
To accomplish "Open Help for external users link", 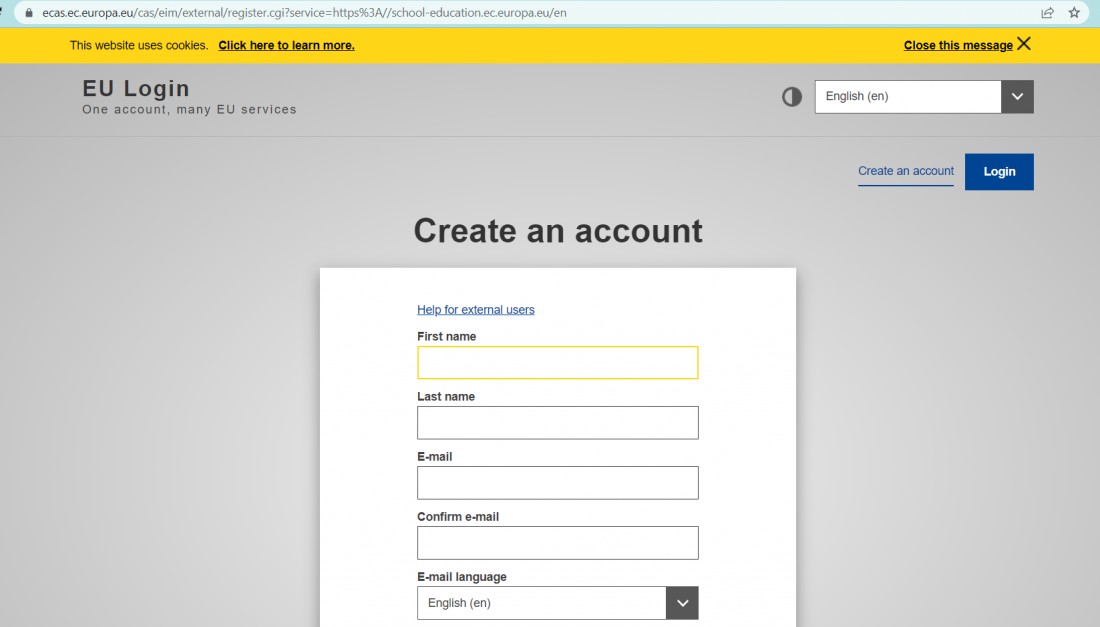I will [x=476, y=310].
